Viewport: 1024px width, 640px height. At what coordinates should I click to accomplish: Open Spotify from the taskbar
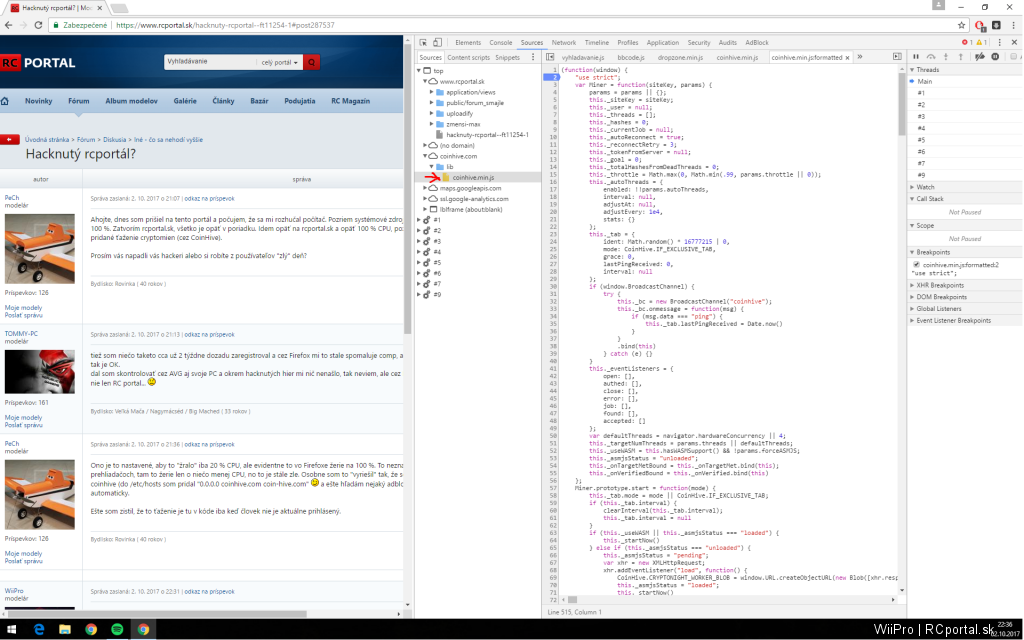pos(117,630)
